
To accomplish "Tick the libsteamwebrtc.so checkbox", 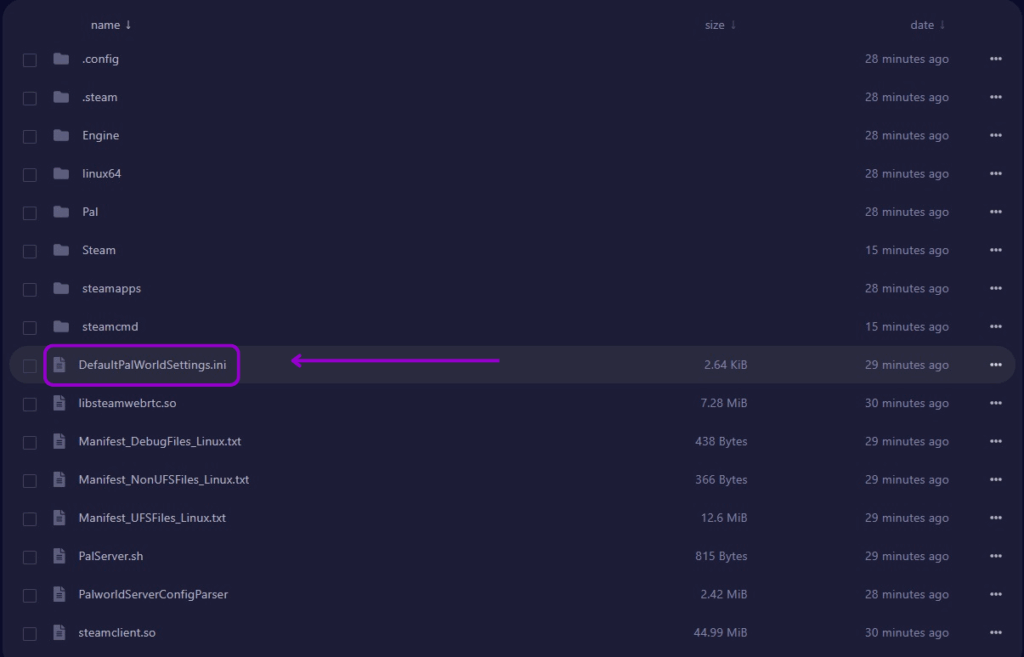I will (x=29, y=404).
